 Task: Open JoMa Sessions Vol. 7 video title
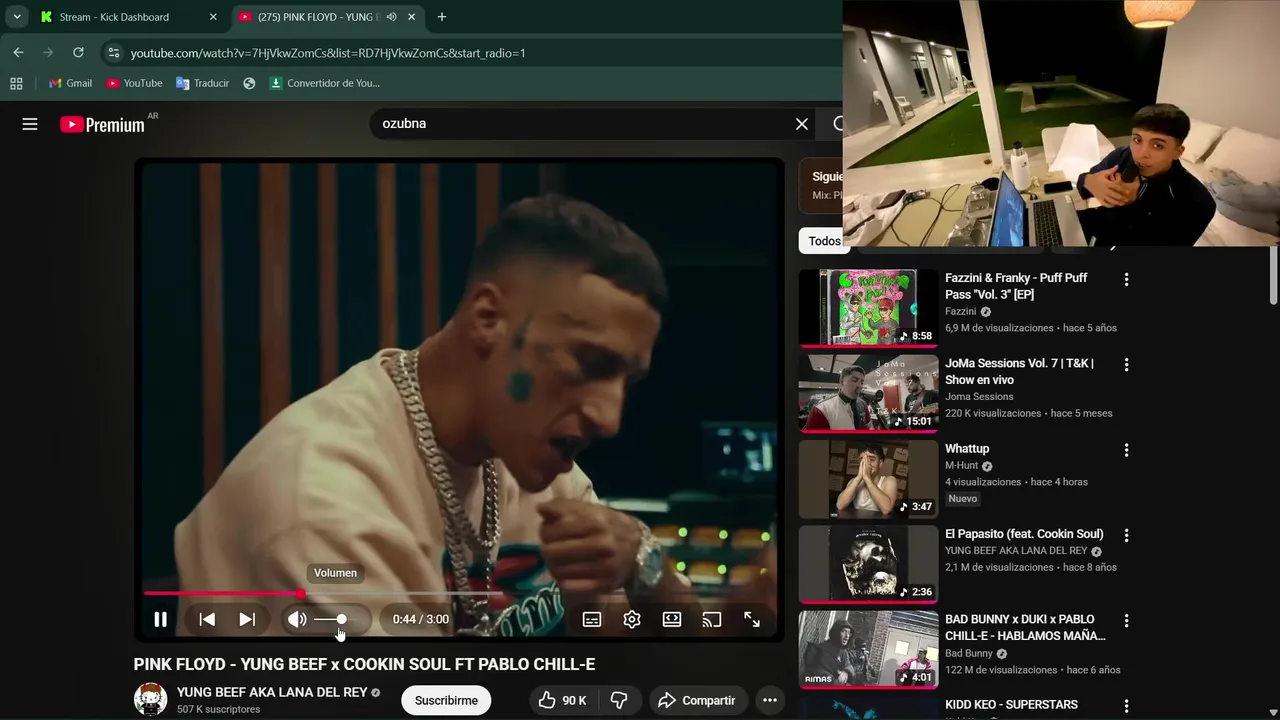(1019, 371)
